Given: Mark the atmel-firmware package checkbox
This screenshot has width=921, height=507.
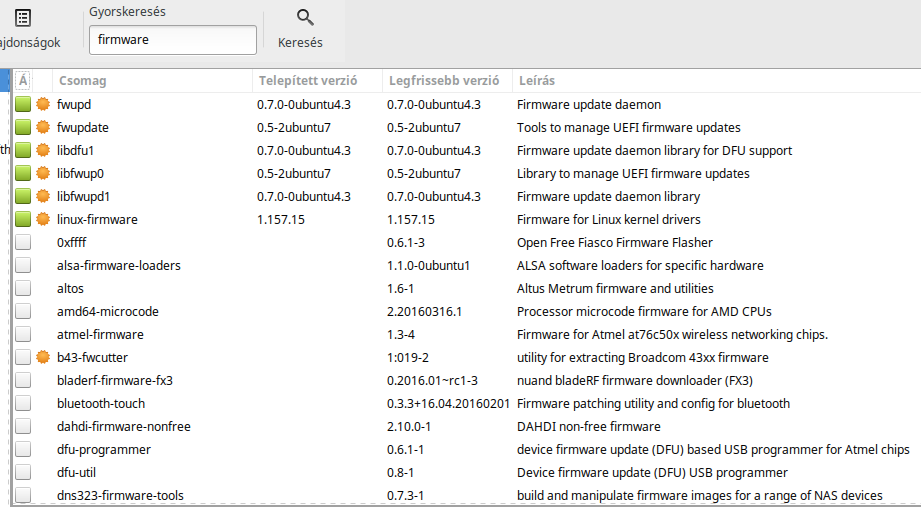Looking at the screenshot, I should (x=23, y=334).
